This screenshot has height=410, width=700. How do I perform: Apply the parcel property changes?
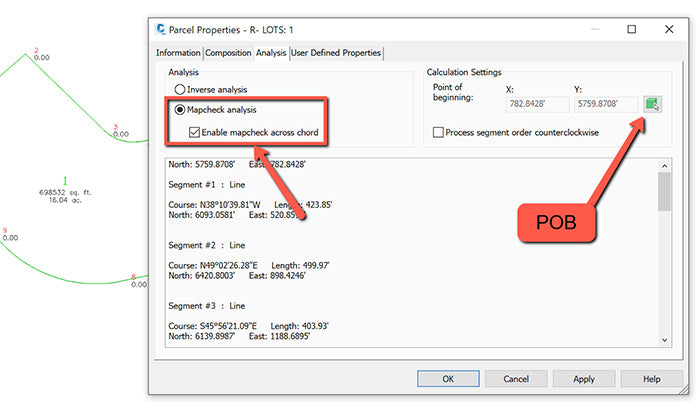pyautogui.click(x=584, y=379)
